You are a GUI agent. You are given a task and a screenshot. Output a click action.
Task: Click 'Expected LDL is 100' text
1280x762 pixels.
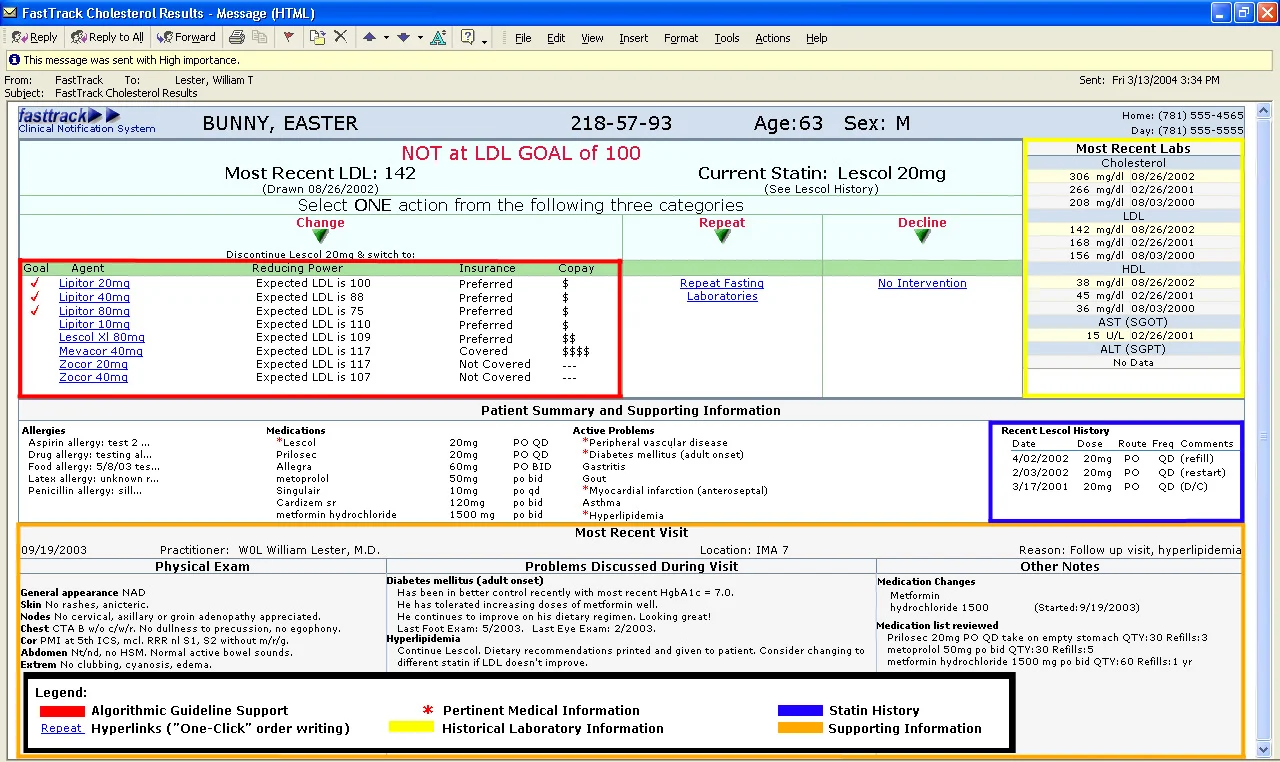coord(313,284)
